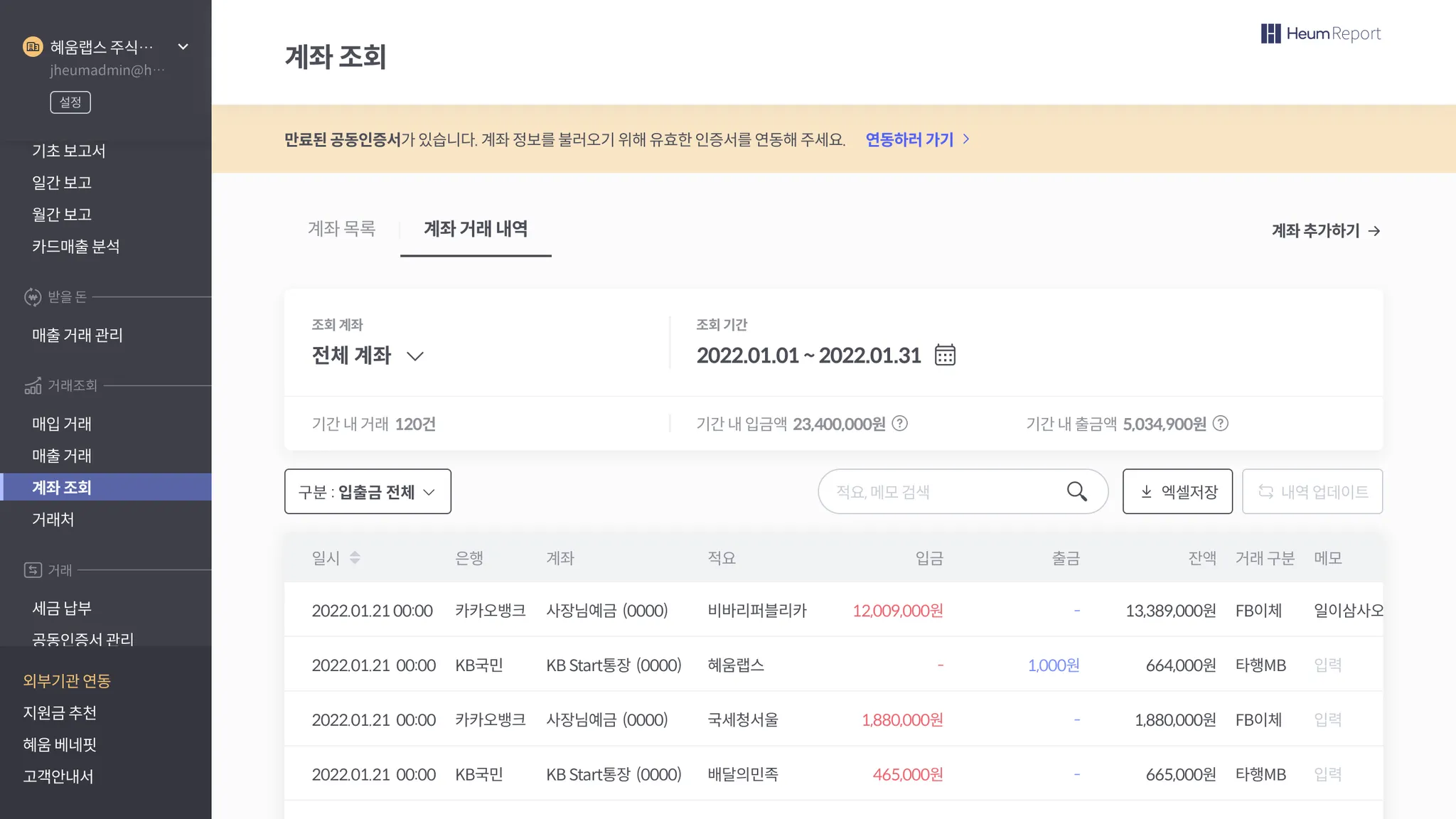The image size is (1456, 819).
Task: Open 구분 입출금 전체 filter dropdown
Action: 368,492
